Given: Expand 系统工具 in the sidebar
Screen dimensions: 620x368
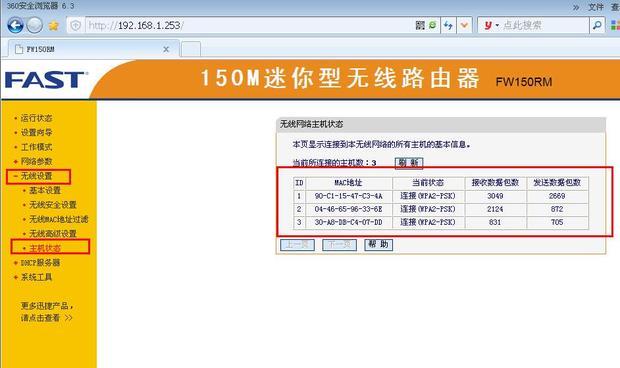Looking at the screenshot, I should click(x=36, y=277).
